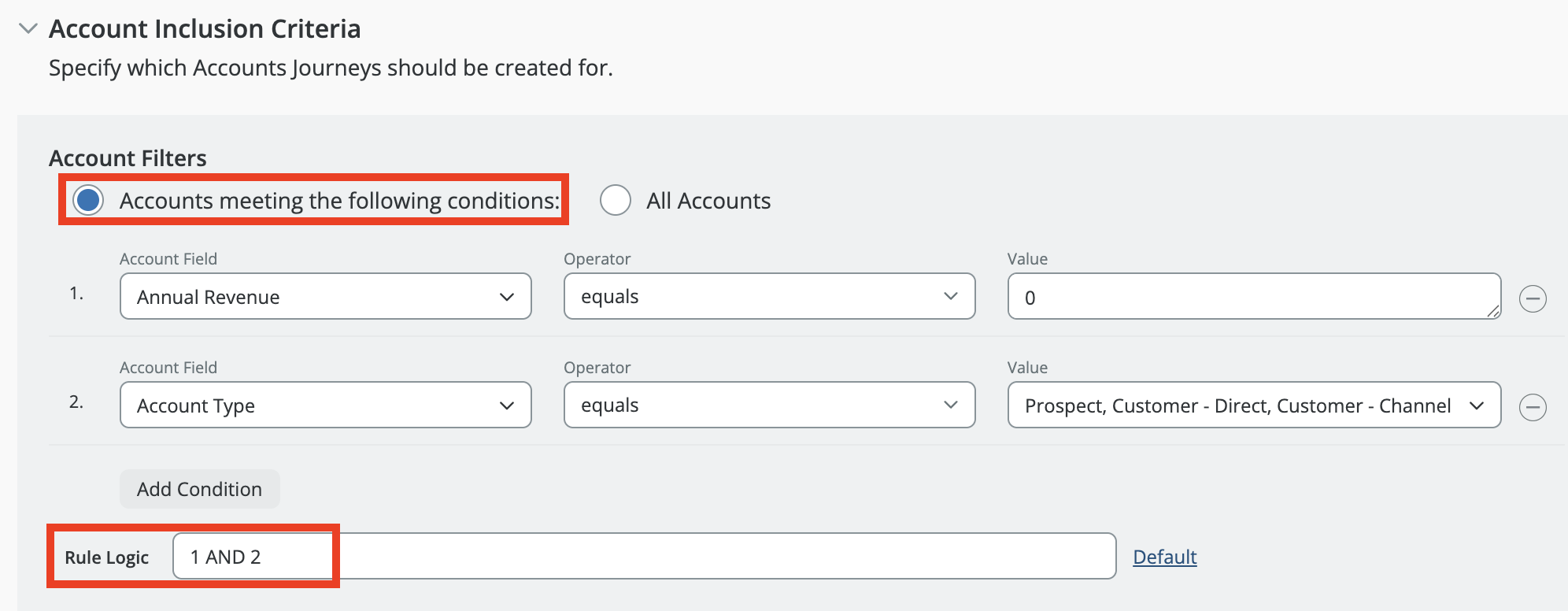Remove condition 2 with its minus icon

(x=1533, y=407)
